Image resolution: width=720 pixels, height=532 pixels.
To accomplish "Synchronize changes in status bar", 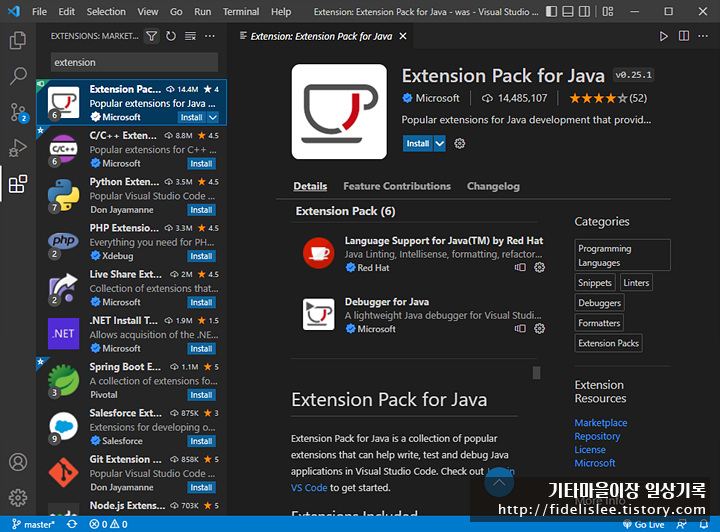I will click(72, 524).
